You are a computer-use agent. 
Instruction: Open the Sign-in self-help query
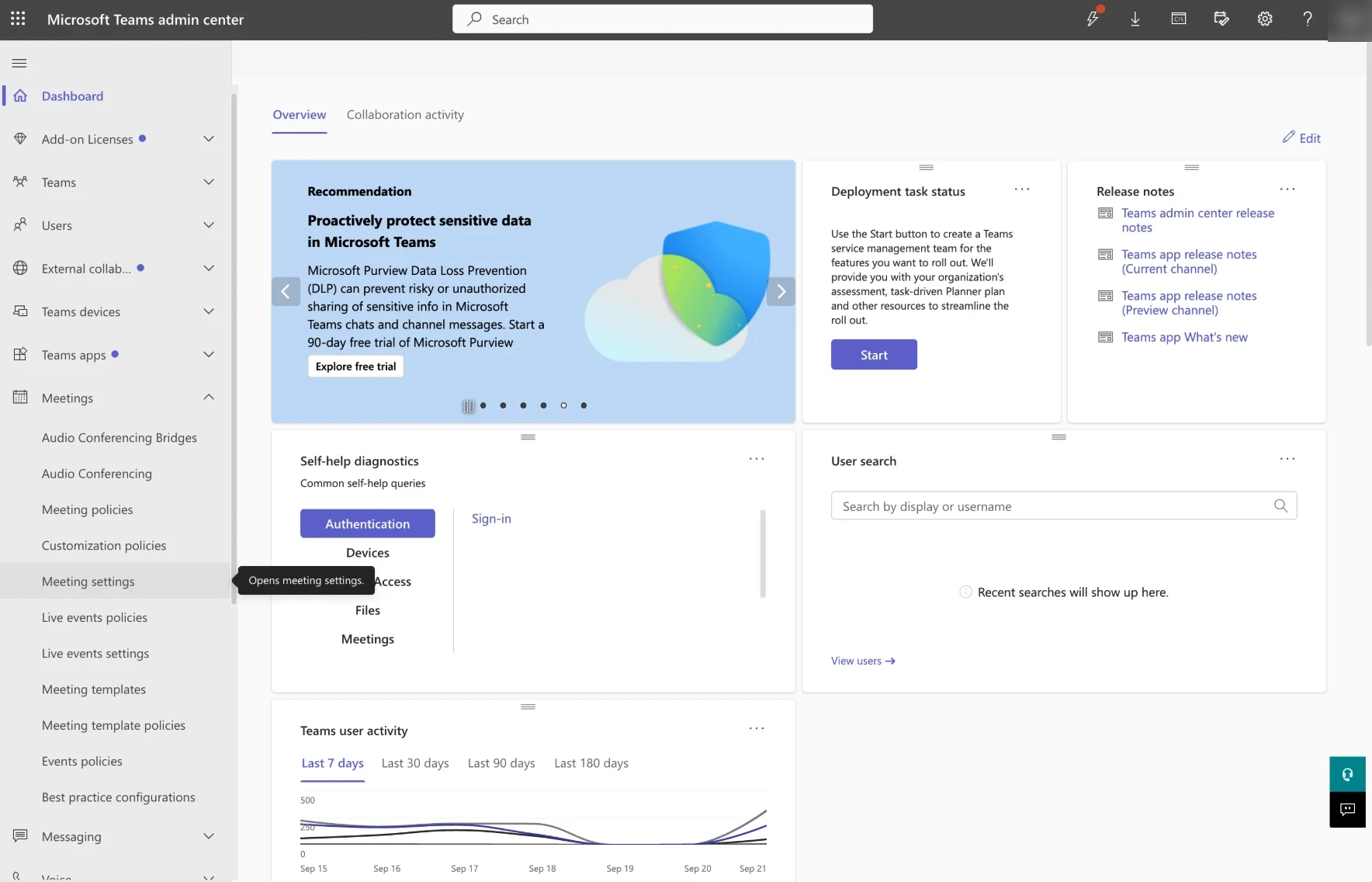[x=491, y=519]
